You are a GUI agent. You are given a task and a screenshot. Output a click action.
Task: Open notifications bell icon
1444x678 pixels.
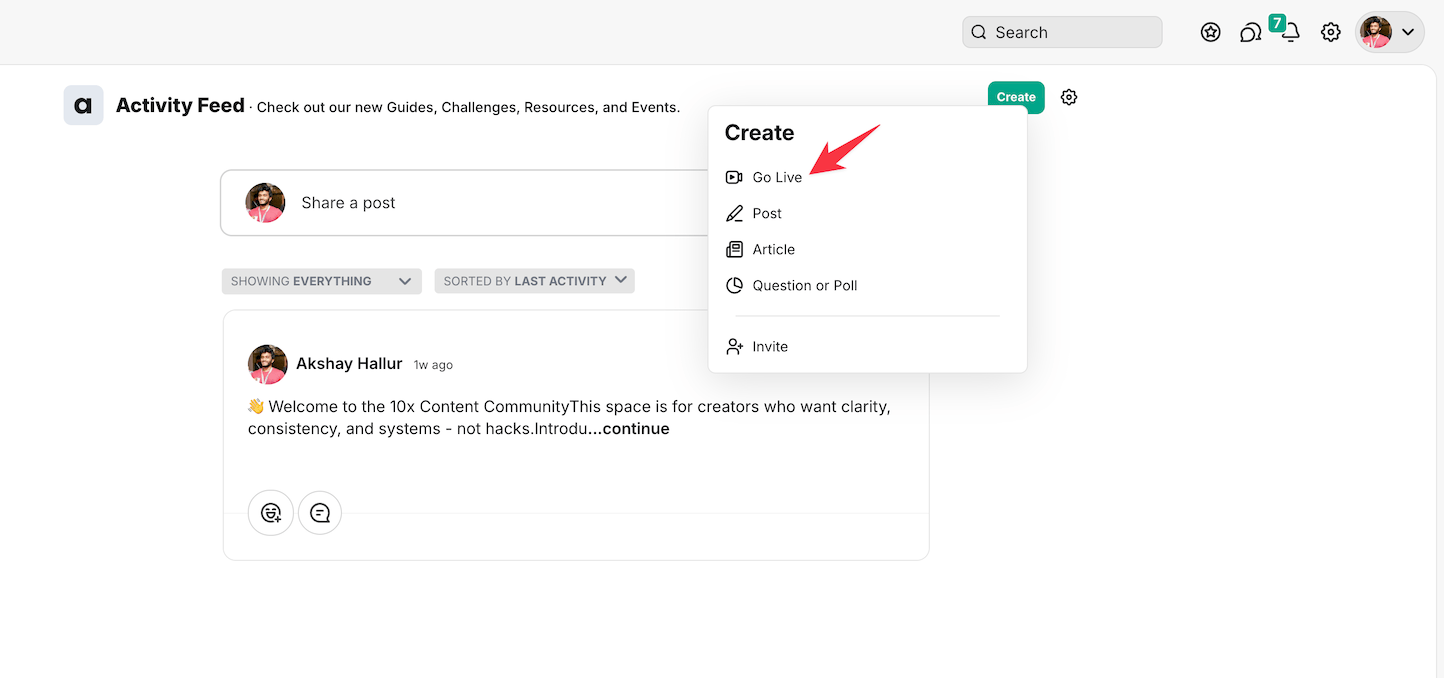tap(1291, 33)
